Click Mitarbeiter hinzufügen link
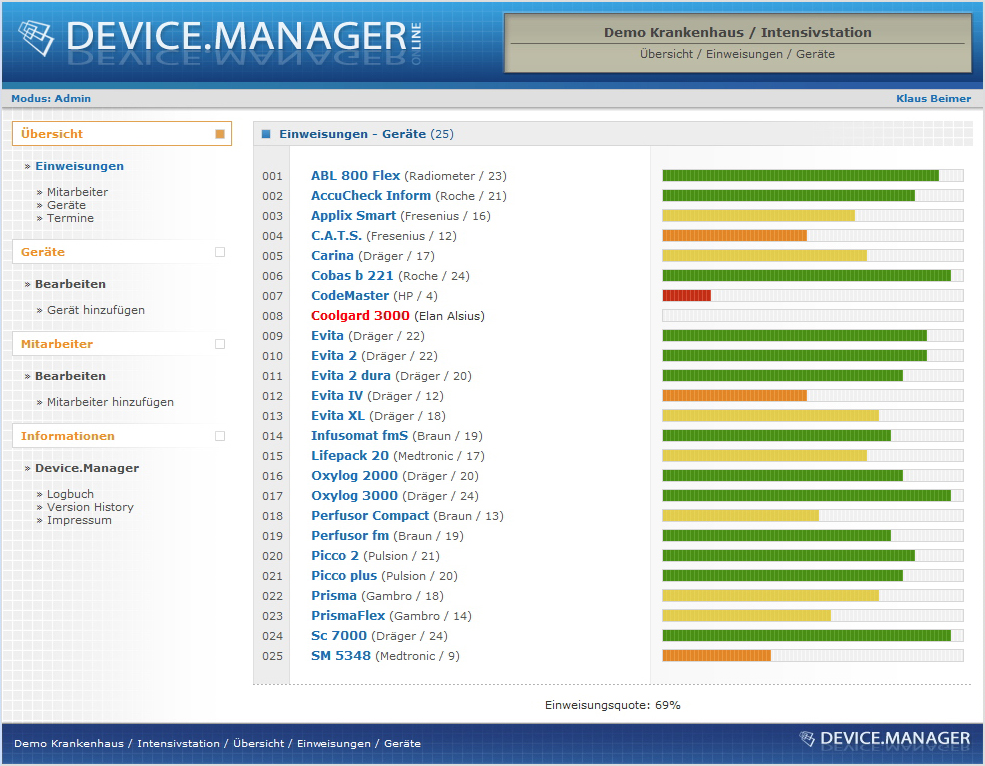The width and height of the screenshot is (985, 766). (x=110, y=402)
